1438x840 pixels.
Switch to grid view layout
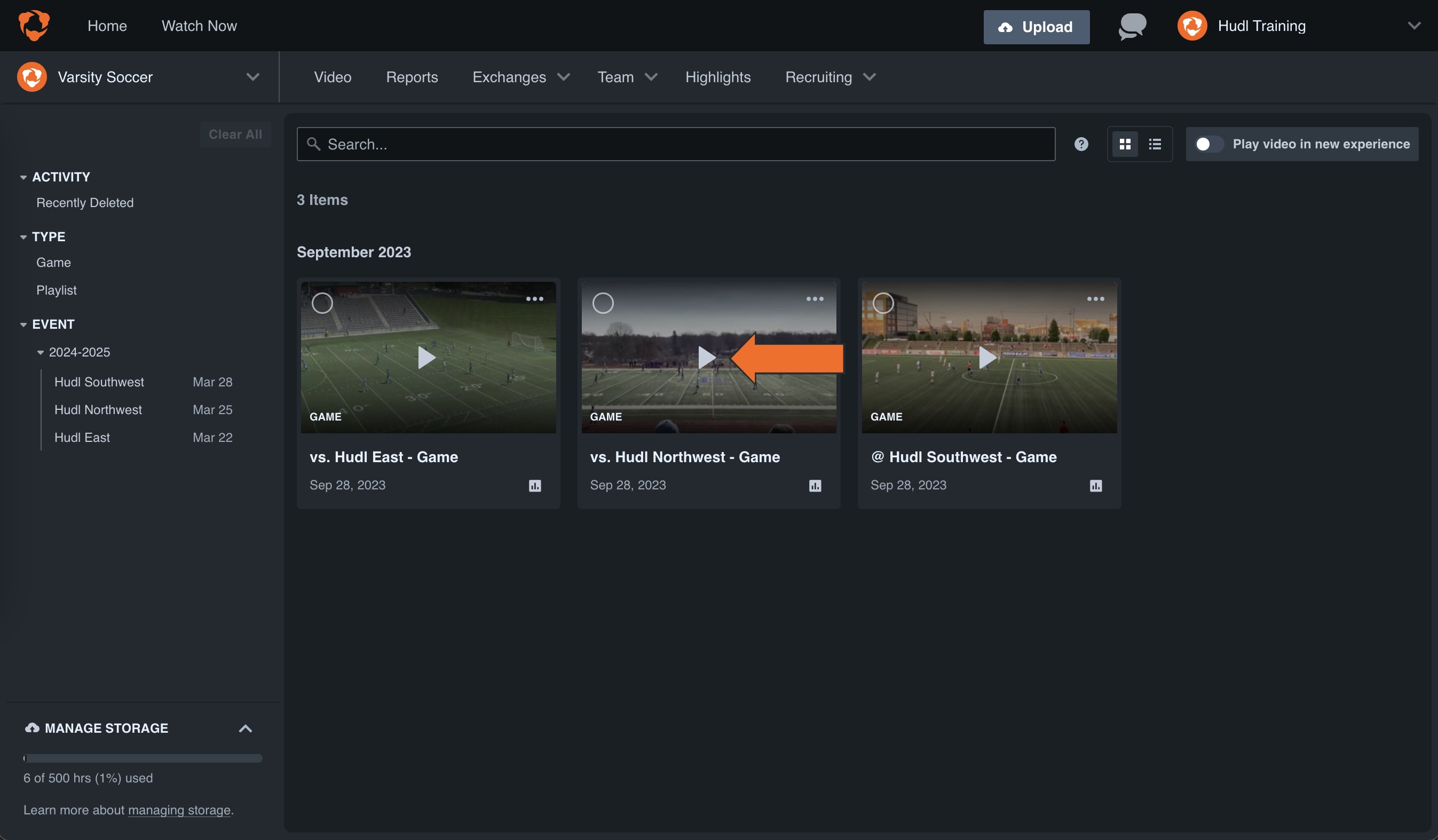point(1125,144)
